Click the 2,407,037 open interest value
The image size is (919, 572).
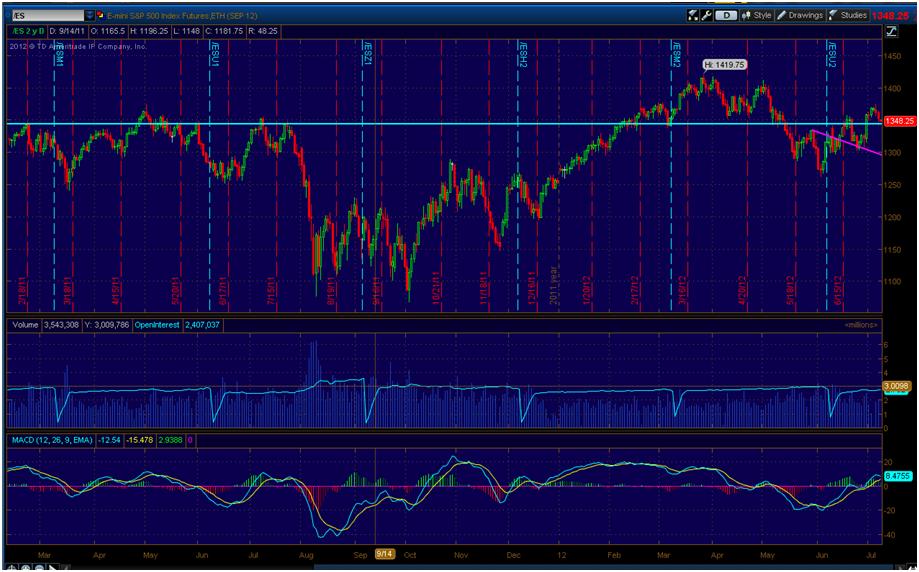(202, 325)
